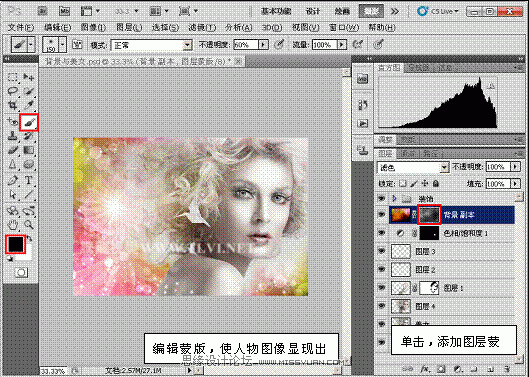Select the Hand tool
Image resolution: width=529 pixels, height=377 pixels.
click(13, 224)
